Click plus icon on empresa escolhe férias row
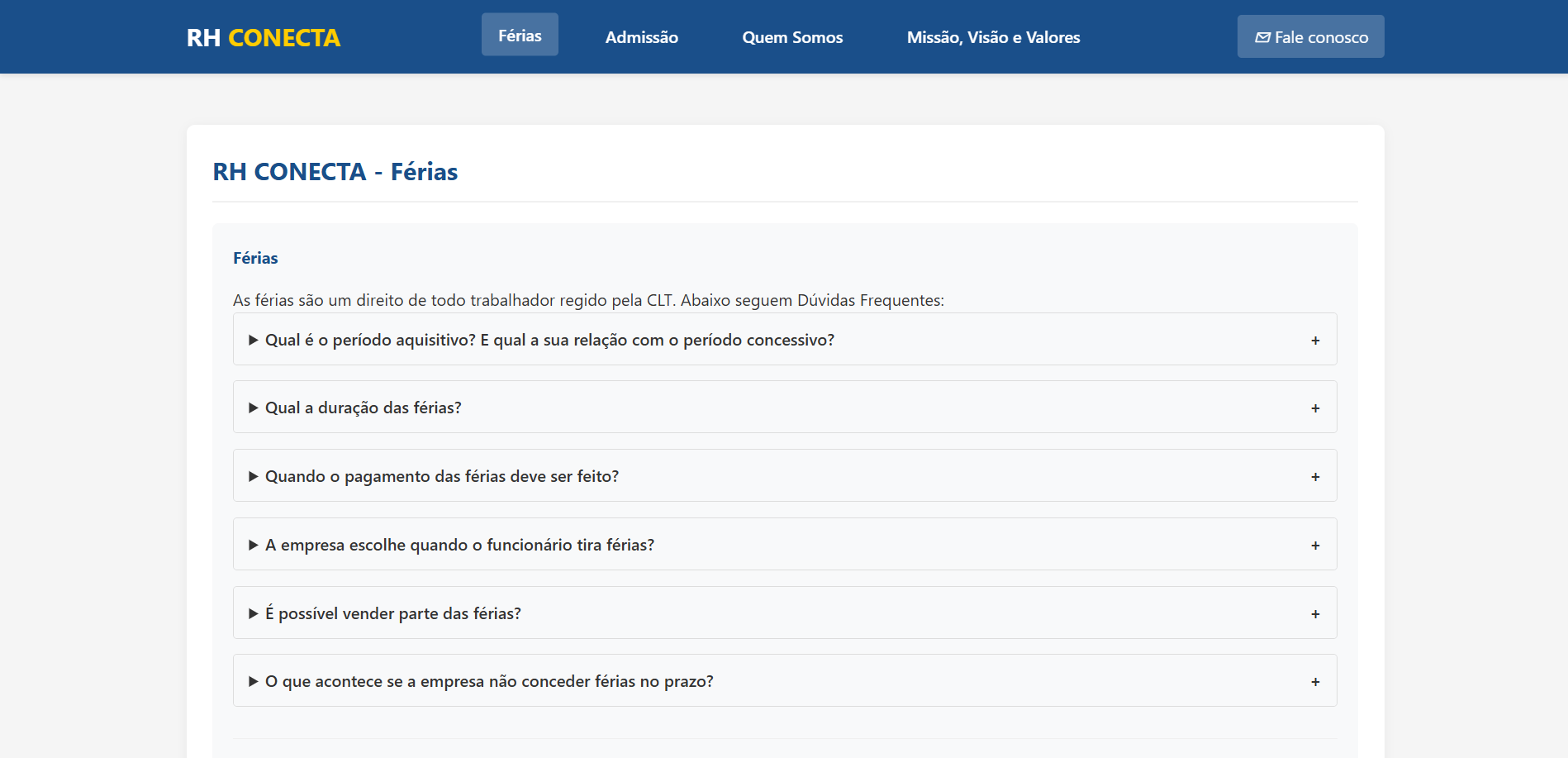 coord(1315,546)
